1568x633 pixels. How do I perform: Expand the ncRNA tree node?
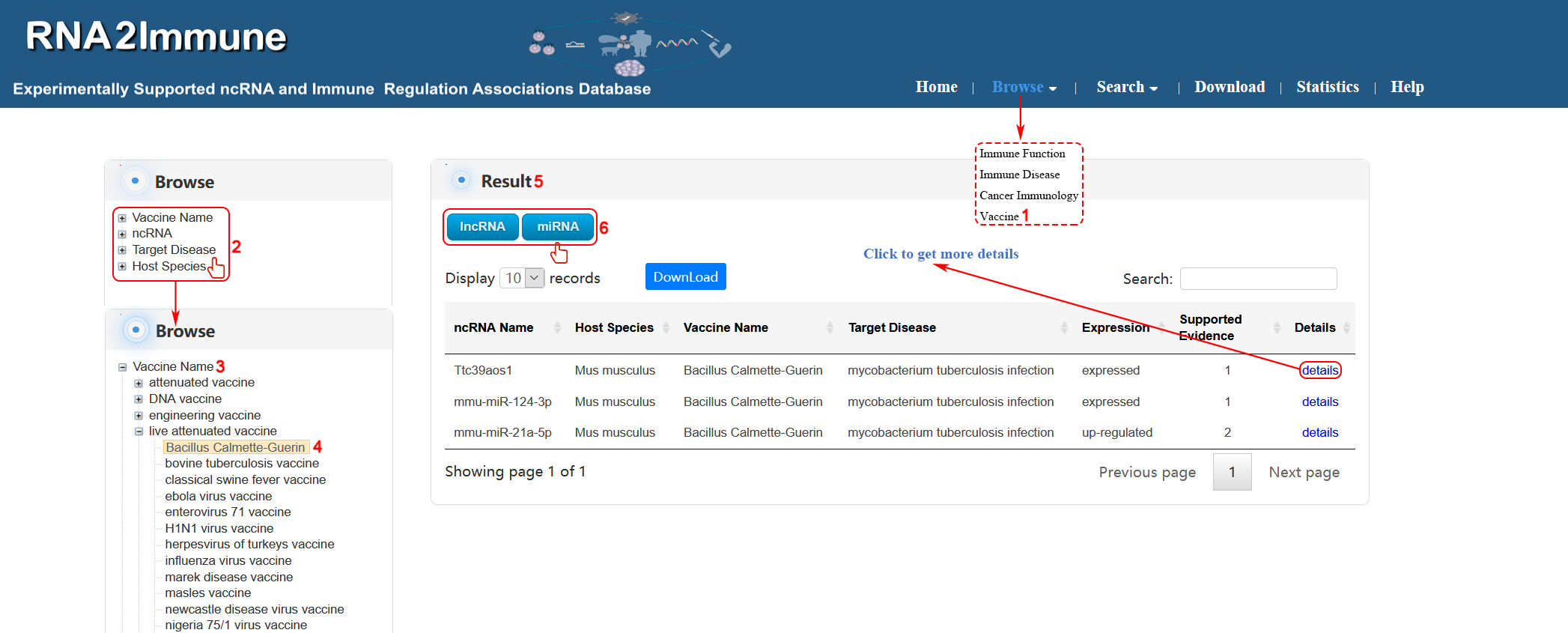pyautogui.click(x=122, y=234)
